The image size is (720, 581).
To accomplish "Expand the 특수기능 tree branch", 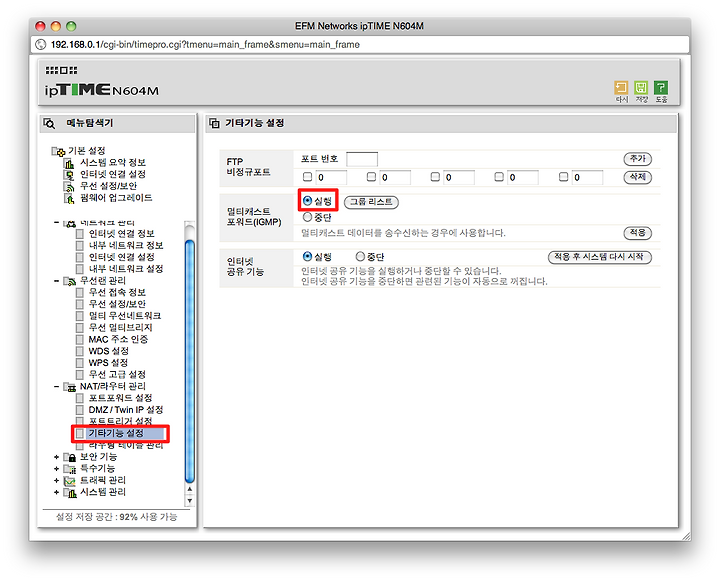I will (56, 469).
